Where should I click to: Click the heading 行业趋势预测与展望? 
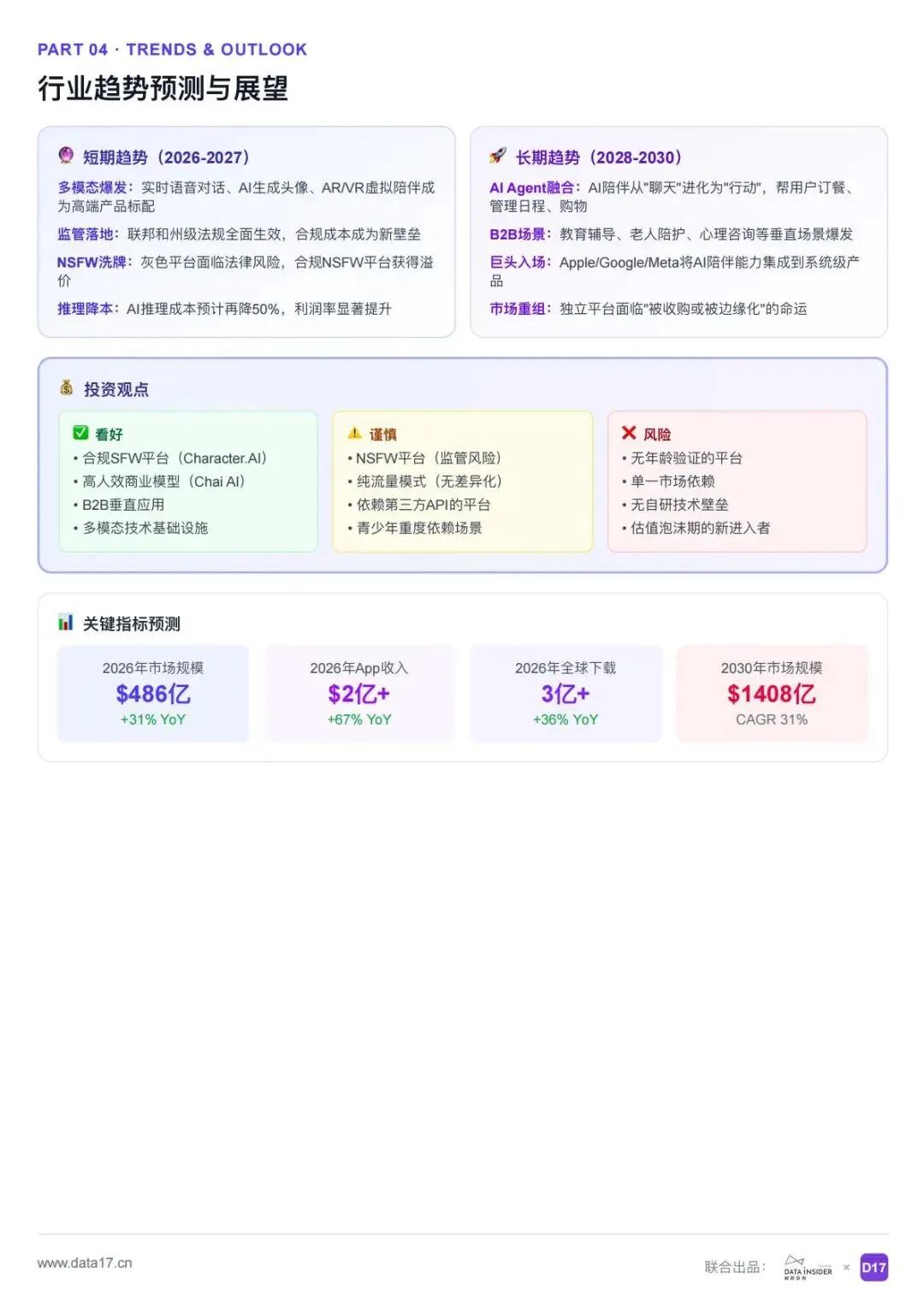[x=163, y=88]
